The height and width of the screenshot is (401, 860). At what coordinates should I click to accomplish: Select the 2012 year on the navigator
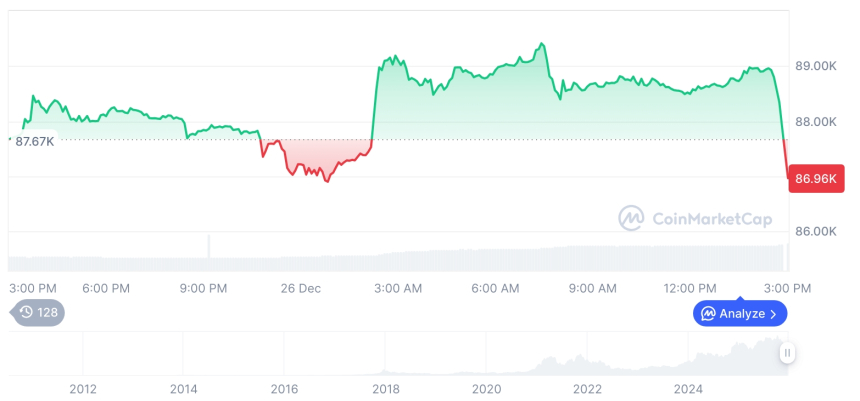click(82, 389)
